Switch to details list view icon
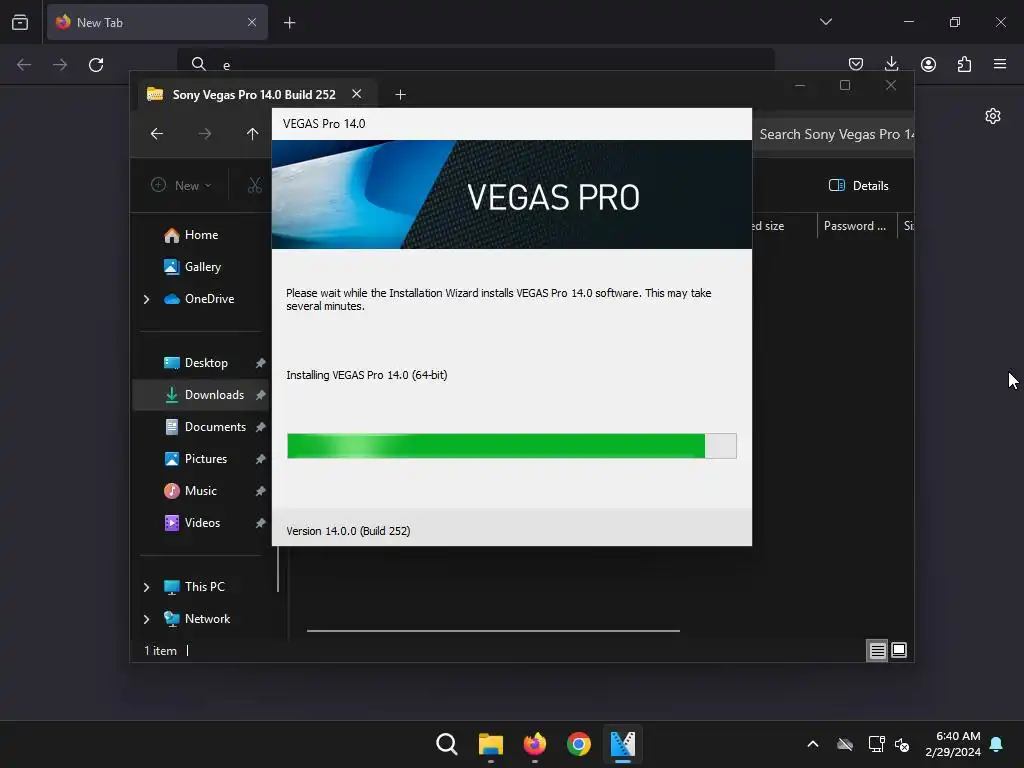 click(877, 650)
